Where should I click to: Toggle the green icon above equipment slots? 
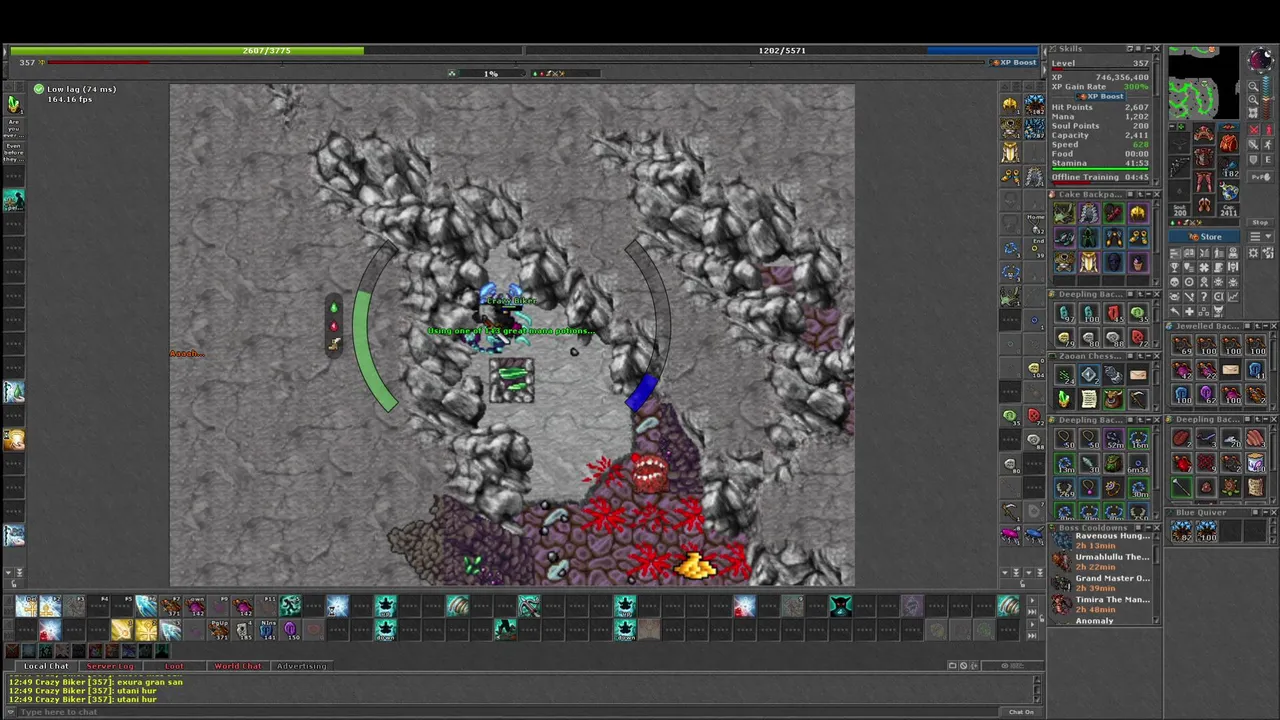point(1181,126)
